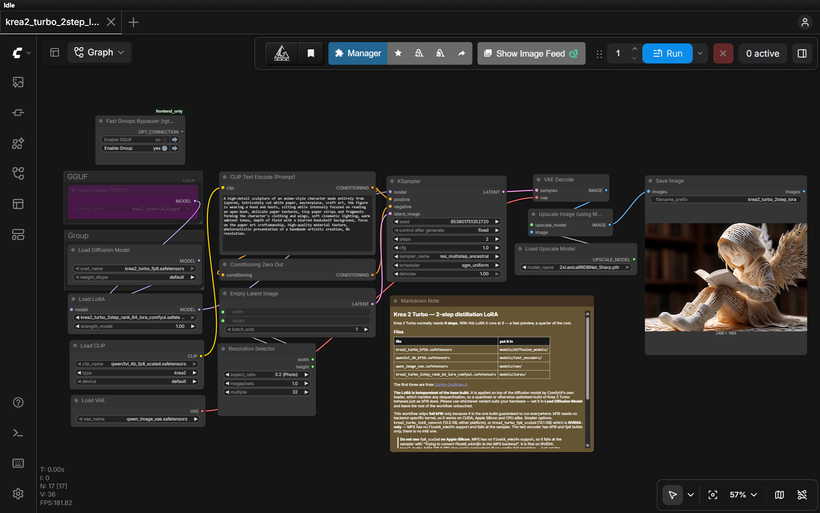Screen dimensions: 820x513
Task: Open the 57% zoom dropdown
Action: [743, 495]
